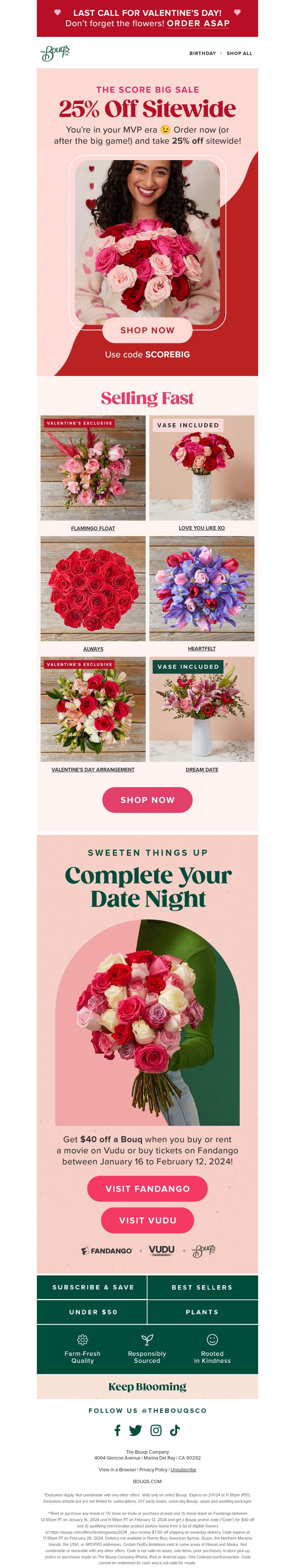295x1568 pixels.
Task: Open the TikTok icon link
Action: (x=174, y=1430)
